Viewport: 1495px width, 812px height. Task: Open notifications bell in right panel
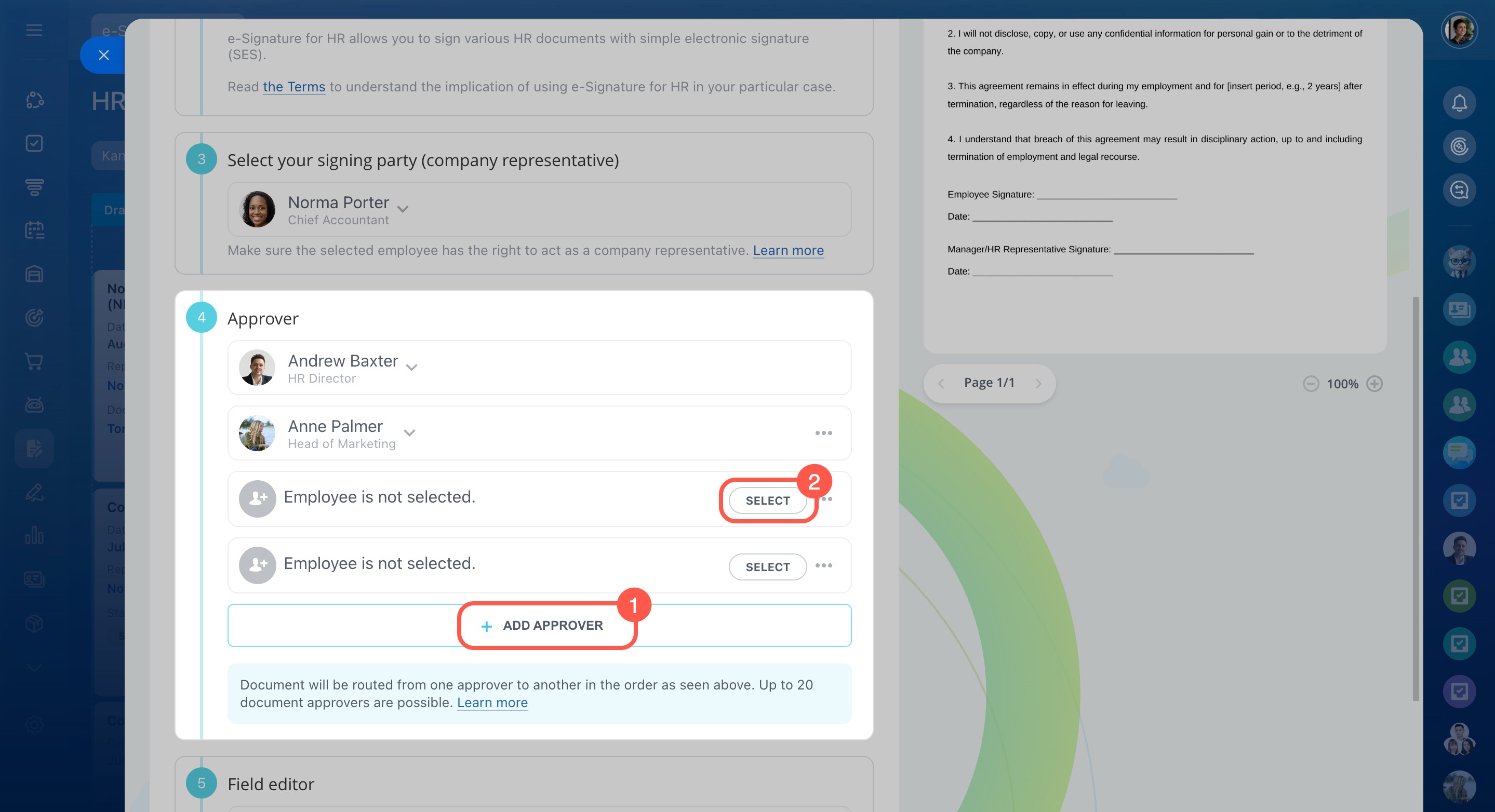1459,103
